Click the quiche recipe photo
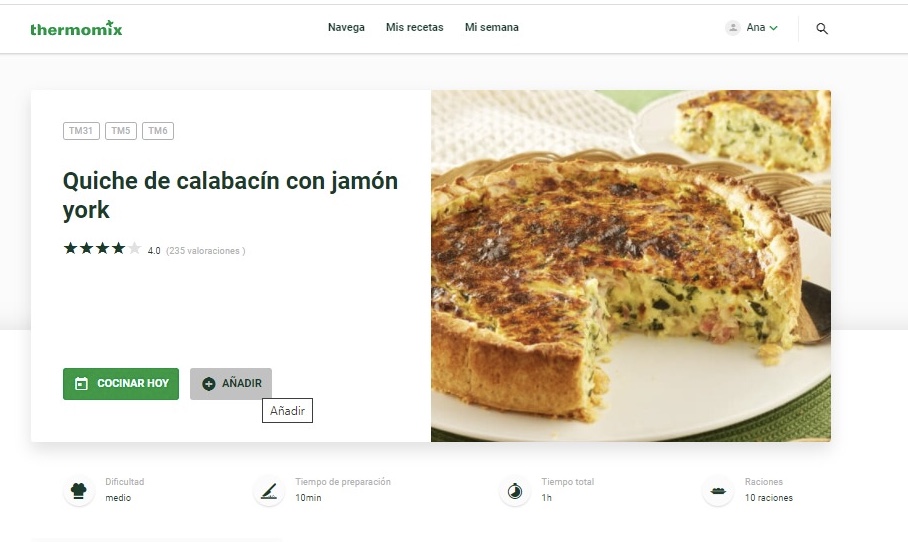 (x=631, y=266)
